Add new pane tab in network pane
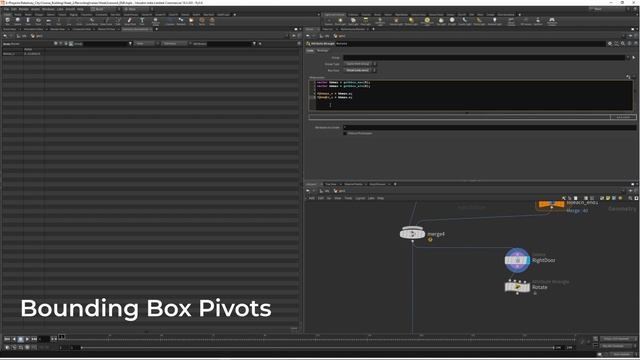 [x=395, y=184]
